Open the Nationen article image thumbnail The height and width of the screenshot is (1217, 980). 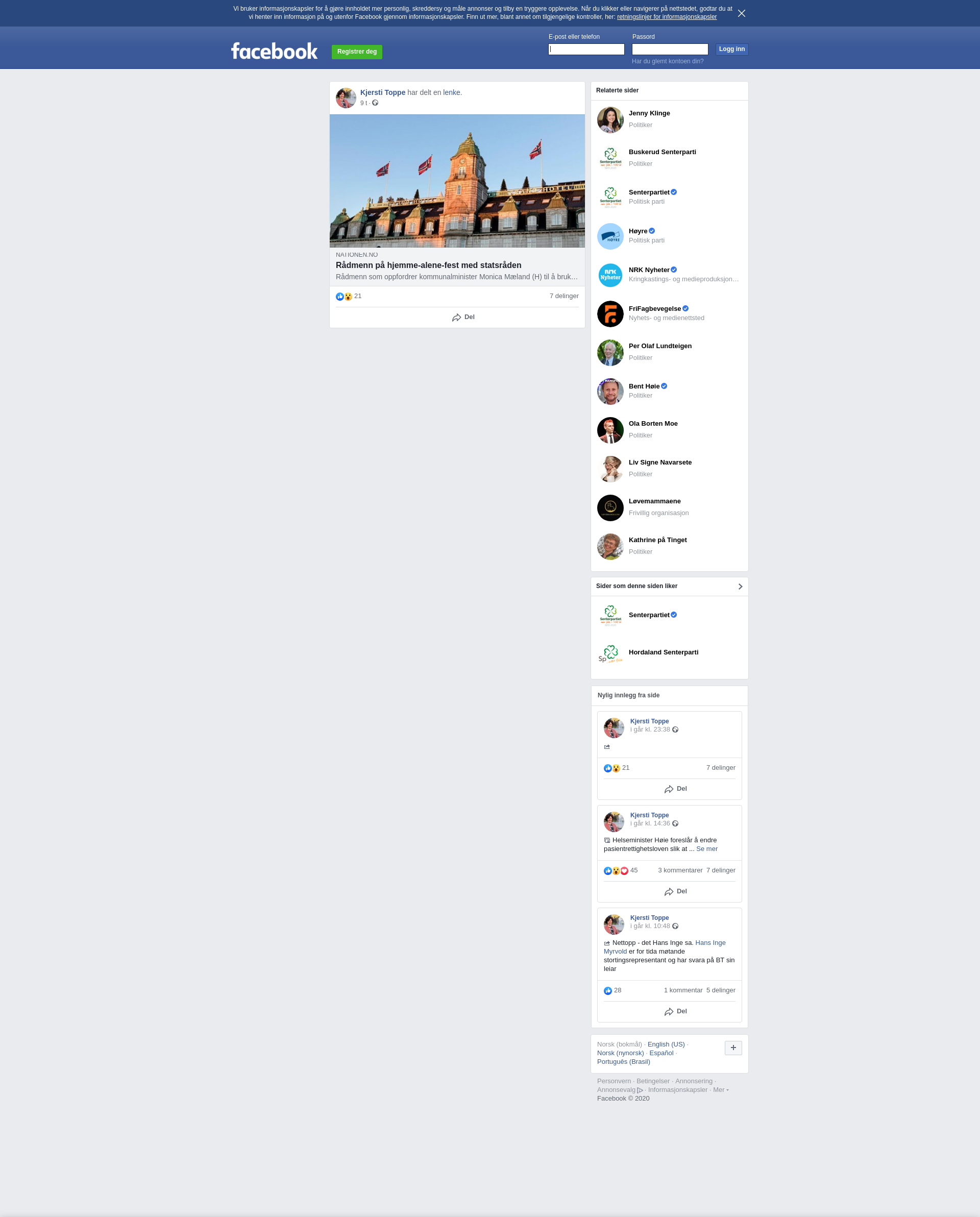pos(457,181)
